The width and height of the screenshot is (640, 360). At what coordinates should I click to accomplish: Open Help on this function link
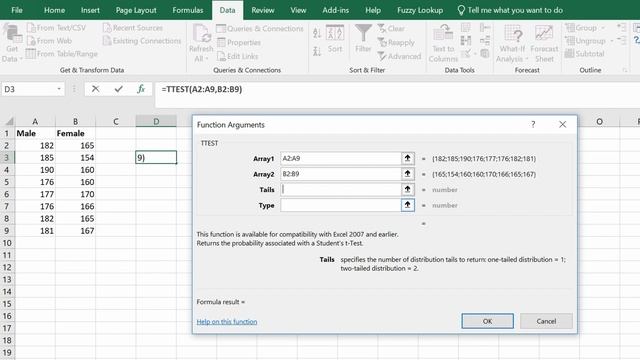tap(227, 322)
